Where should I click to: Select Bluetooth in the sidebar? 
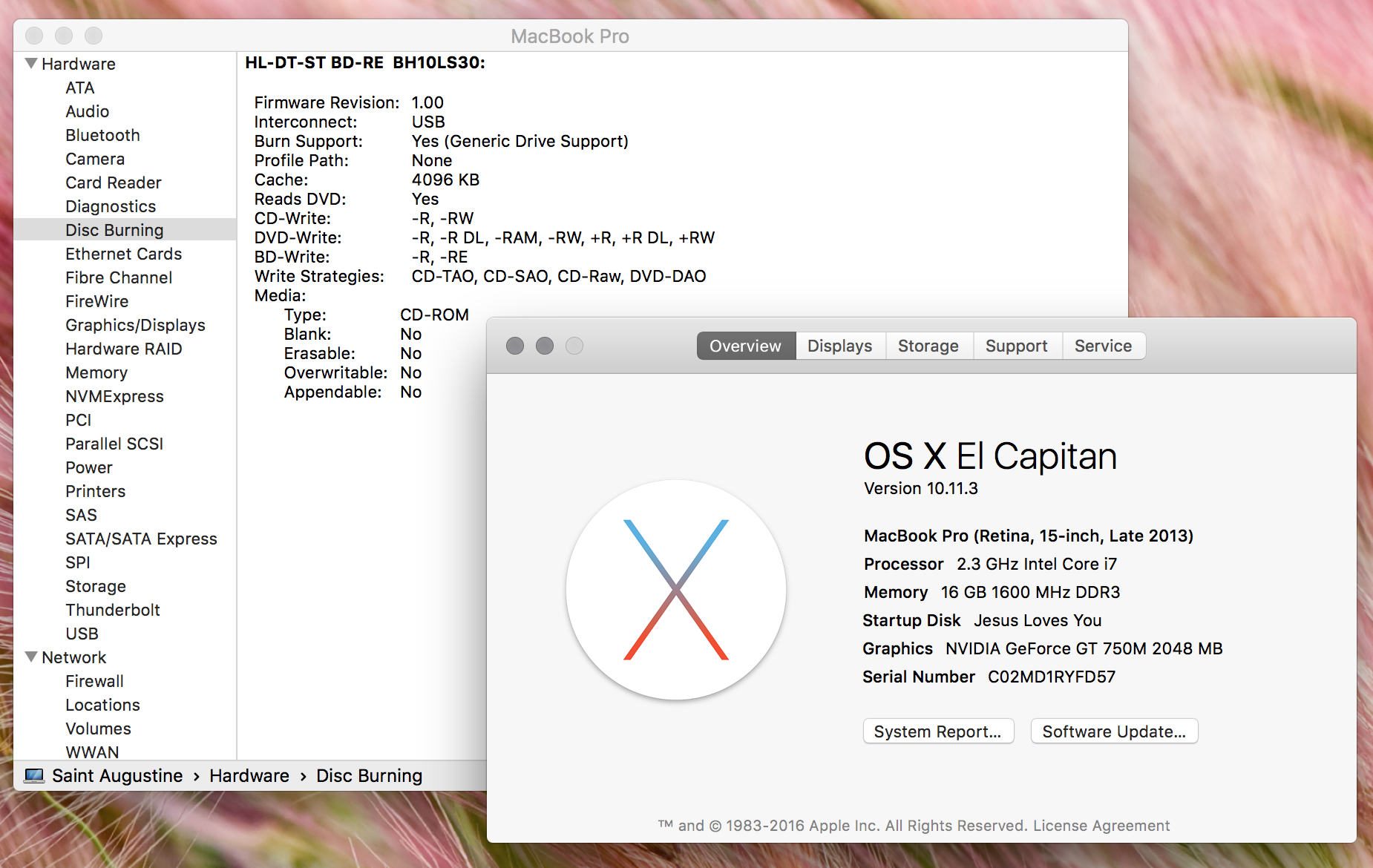coord(102,135)
